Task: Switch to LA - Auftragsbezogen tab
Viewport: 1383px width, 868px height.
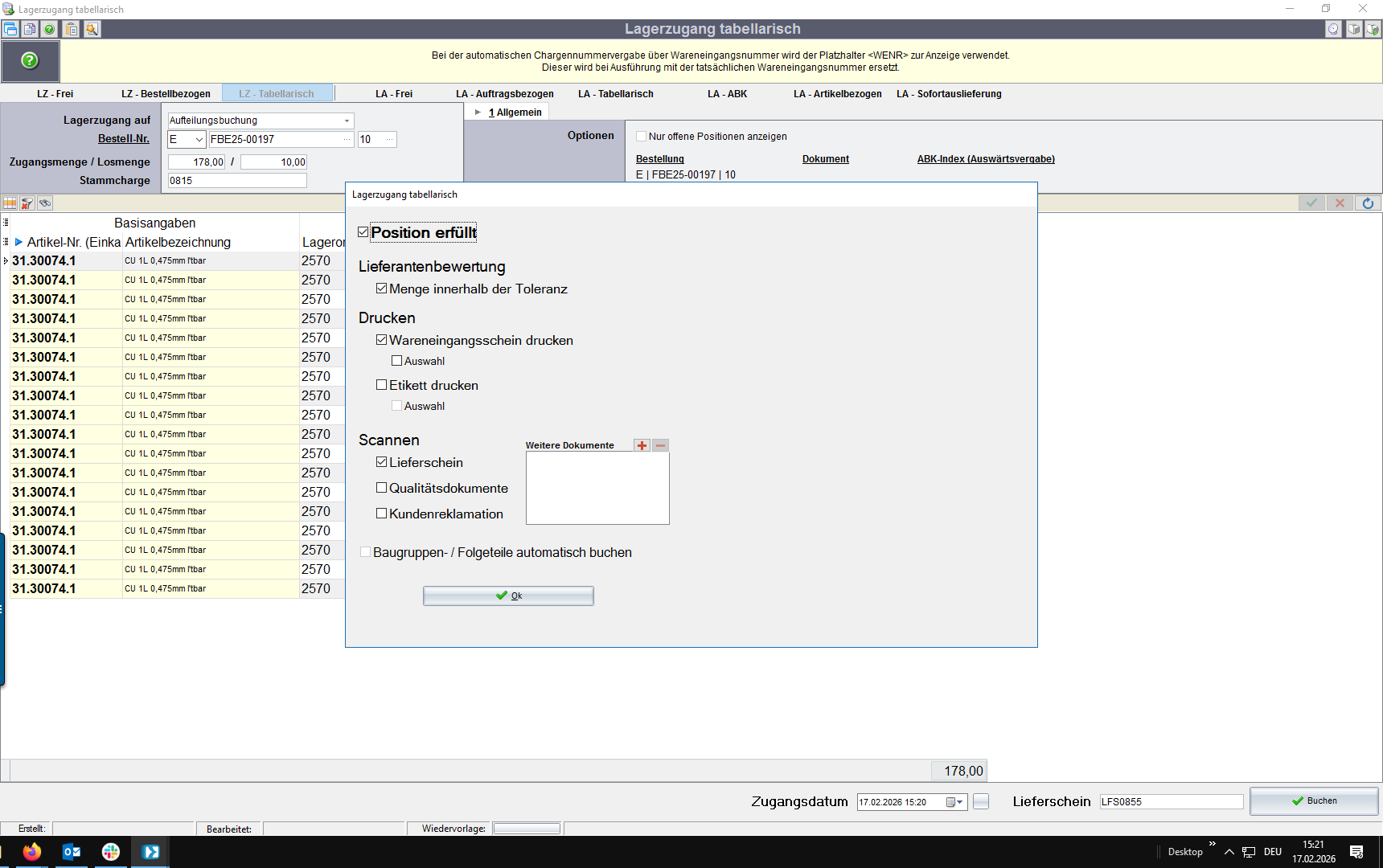Action: pos(504,94)
